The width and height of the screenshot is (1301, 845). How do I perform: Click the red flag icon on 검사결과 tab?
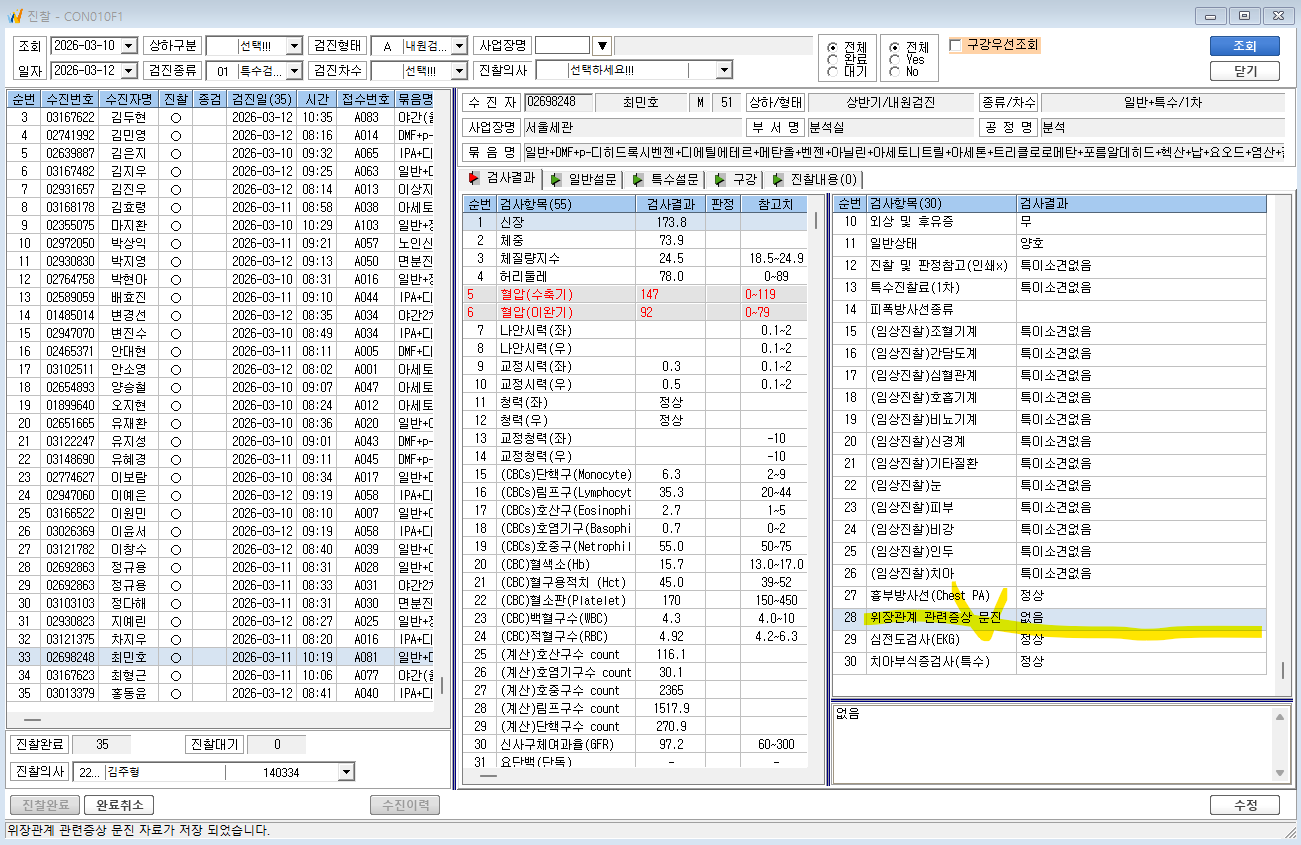(475, 179)
